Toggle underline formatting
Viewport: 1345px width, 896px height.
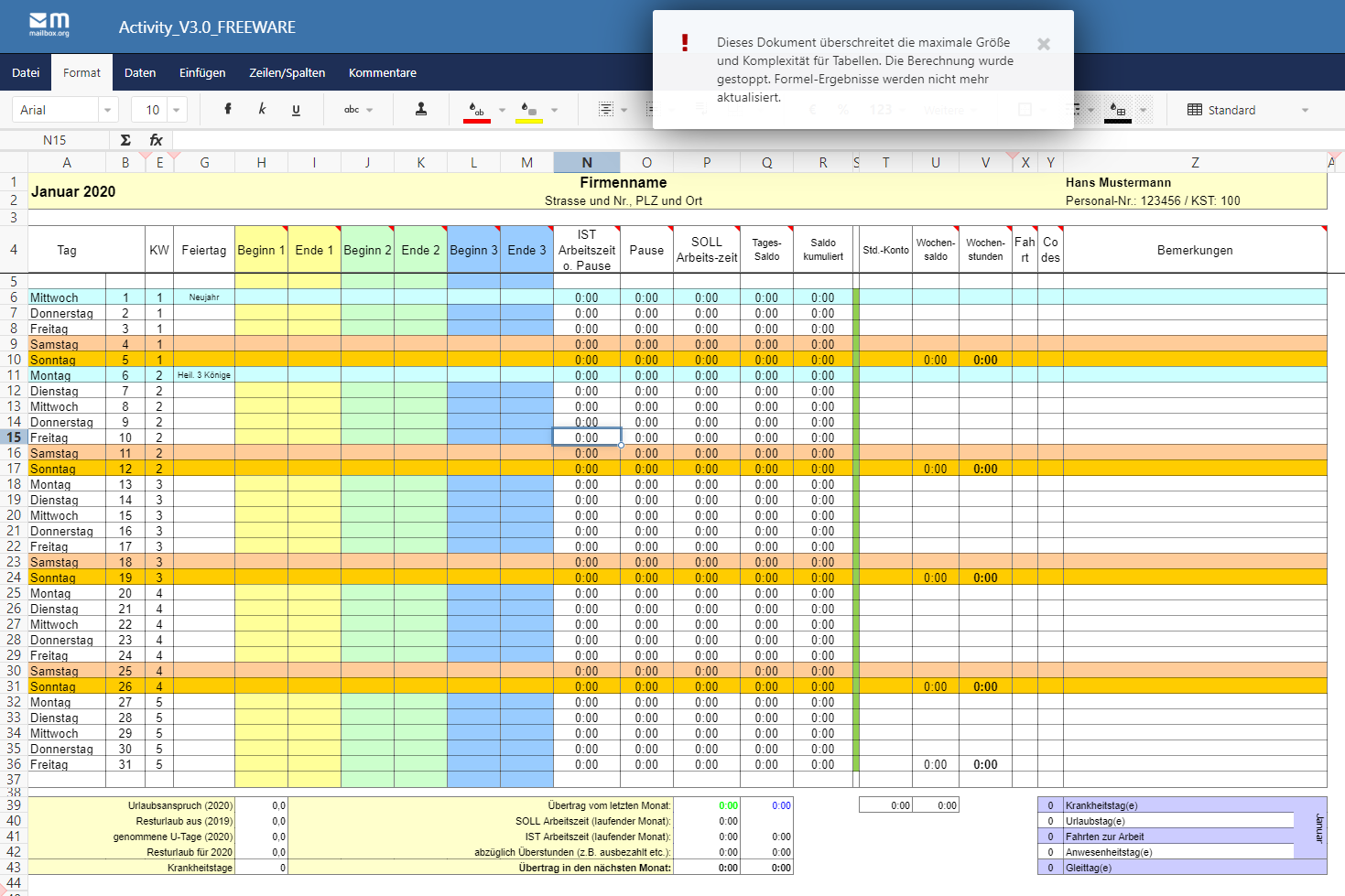[x=296, y=110]
